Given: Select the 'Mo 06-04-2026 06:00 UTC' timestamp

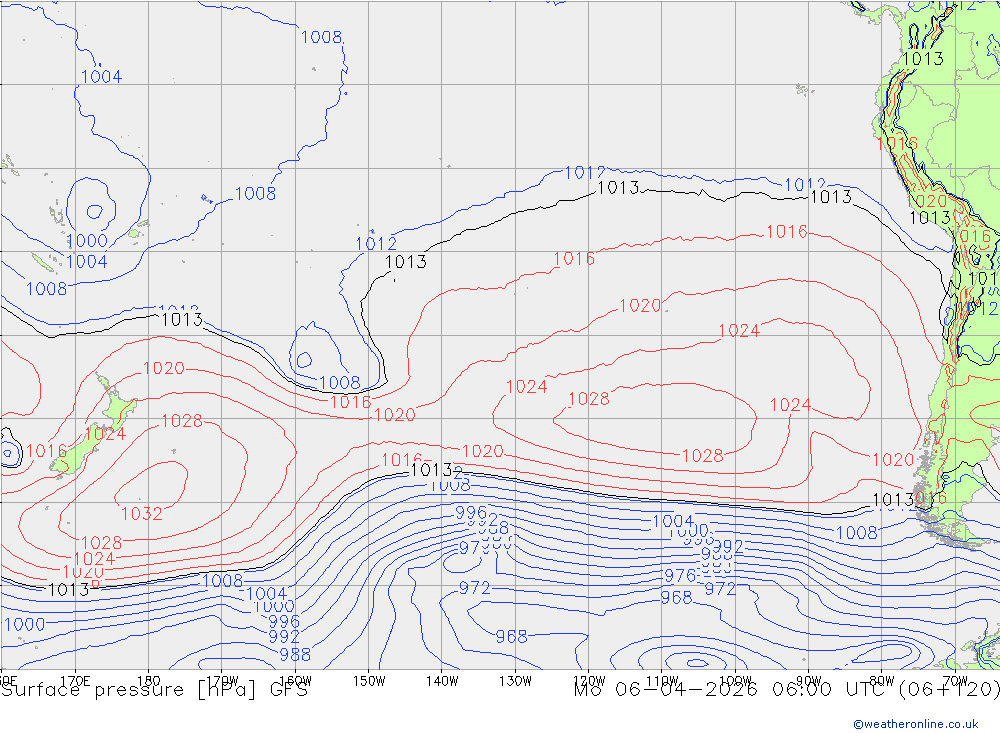Looking at the screenshot, I should pyautogui.click(x=732, y=690).
